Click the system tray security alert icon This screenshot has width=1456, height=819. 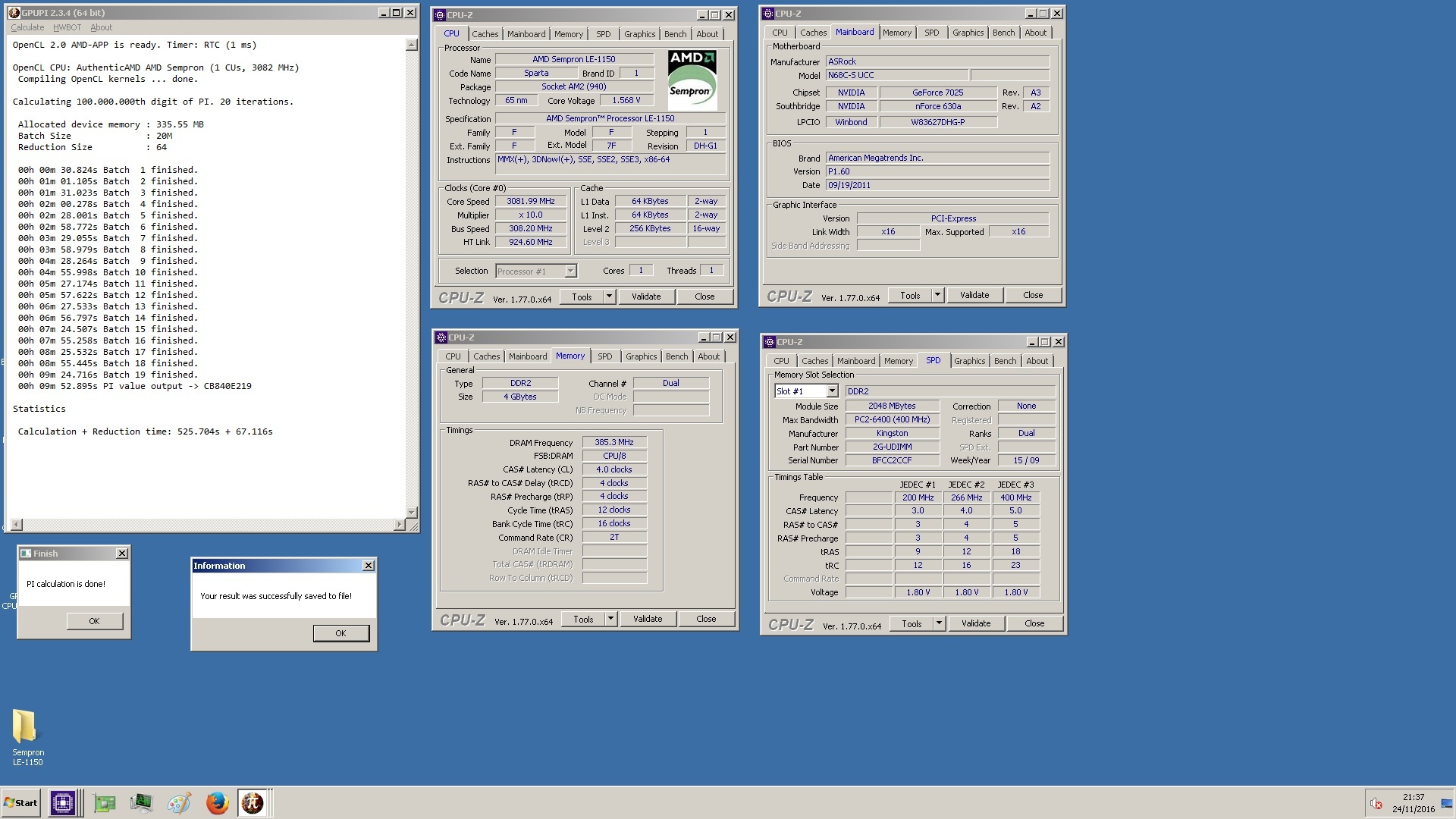(x=1376, y=803)
